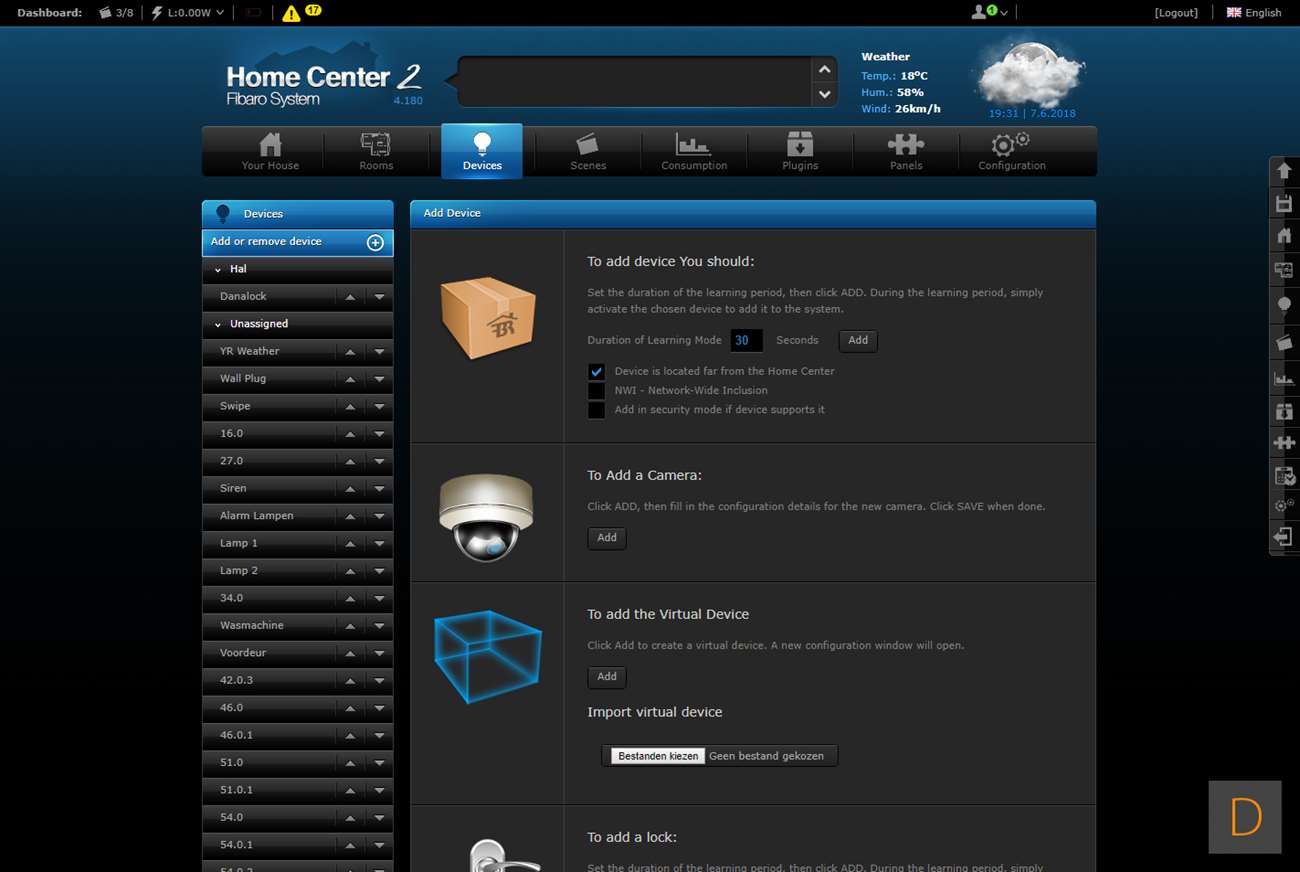The height and width of the screenshot is (872, 1300).
Task: Open the Consumption tab
Action: pyautogui.click(x=694, y=152)
